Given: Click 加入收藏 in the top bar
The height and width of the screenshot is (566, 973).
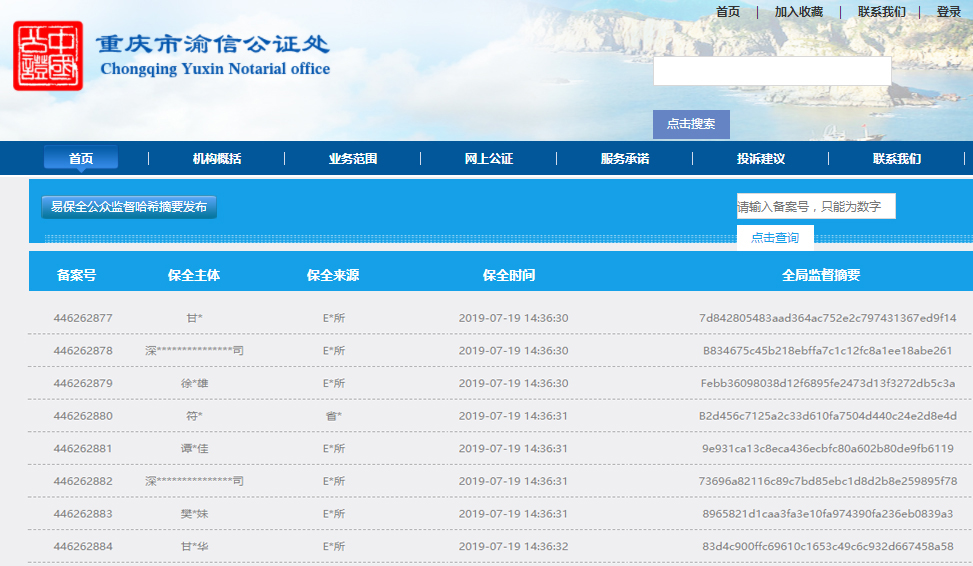Looking at the screenshot, I should (799, 12).
